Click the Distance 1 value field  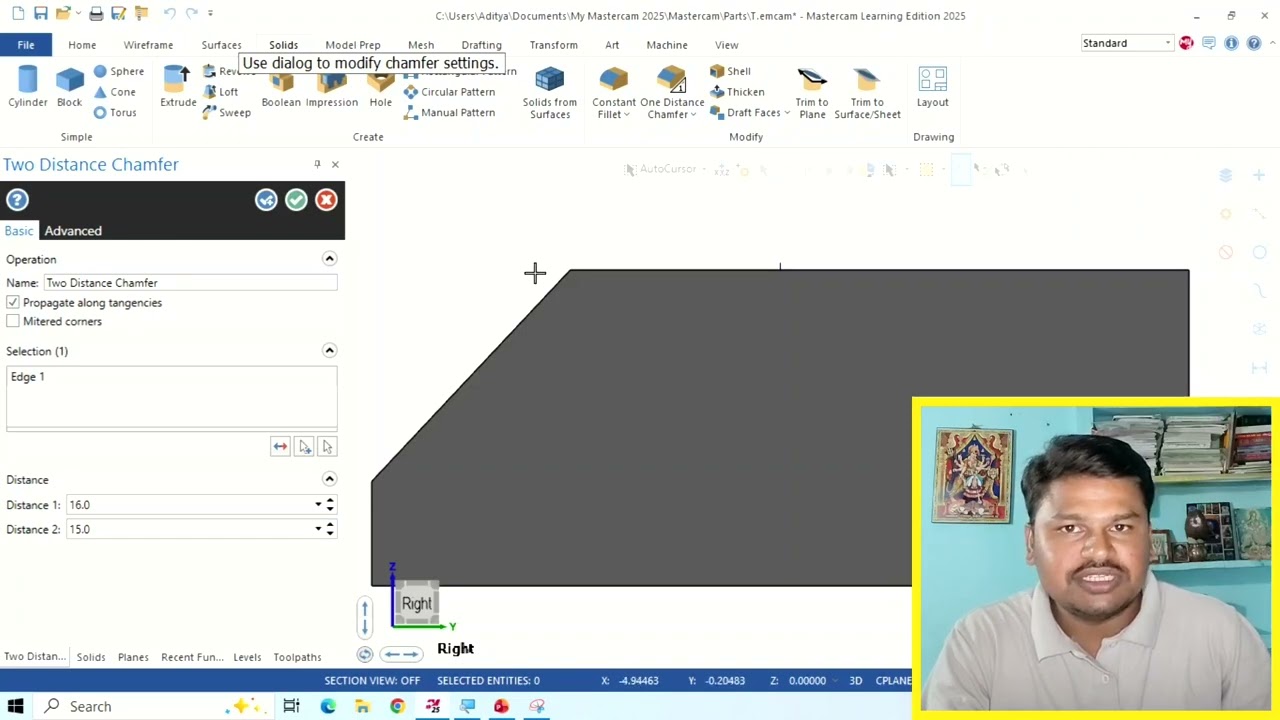coord(190,505)
